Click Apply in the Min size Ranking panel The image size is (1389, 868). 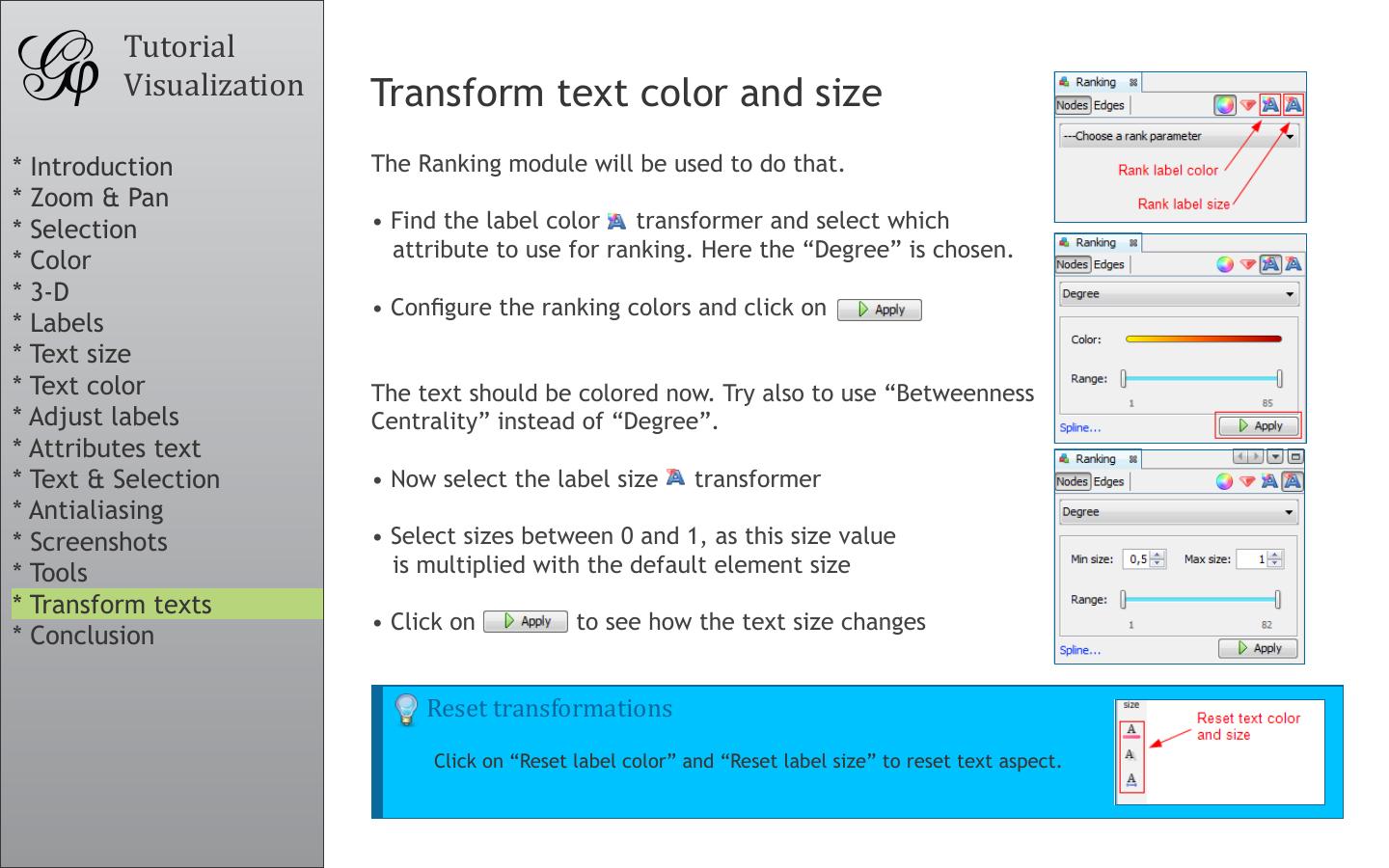(1258, 648)
